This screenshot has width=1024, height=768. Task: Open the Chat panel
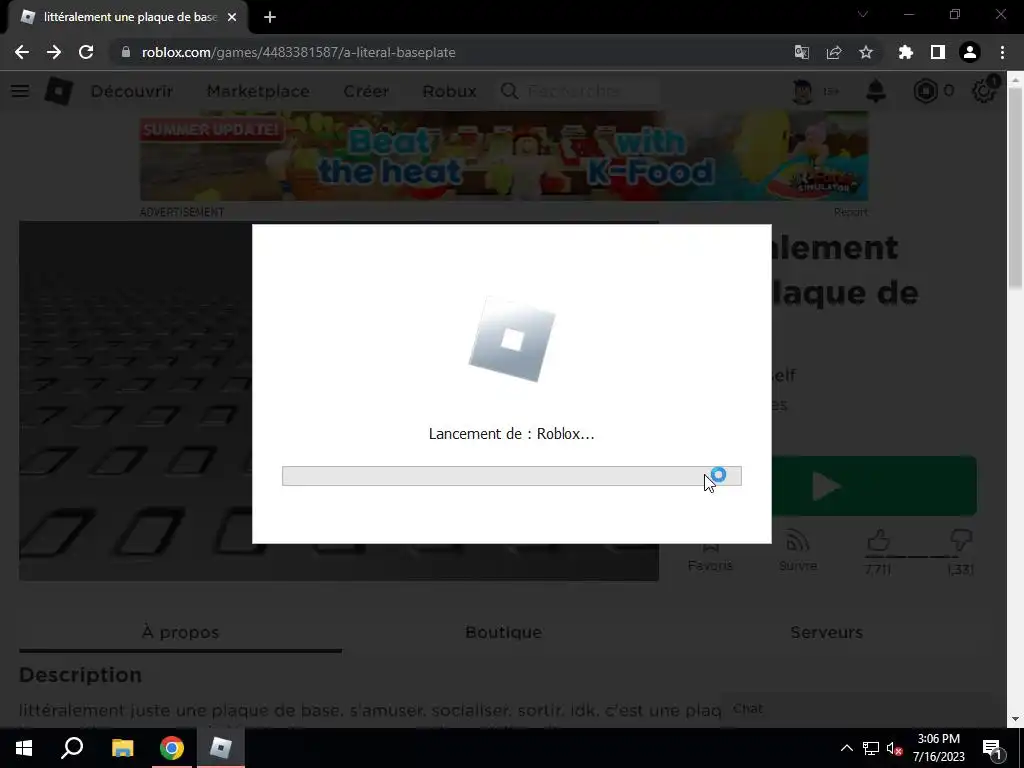tap(856, 709)
